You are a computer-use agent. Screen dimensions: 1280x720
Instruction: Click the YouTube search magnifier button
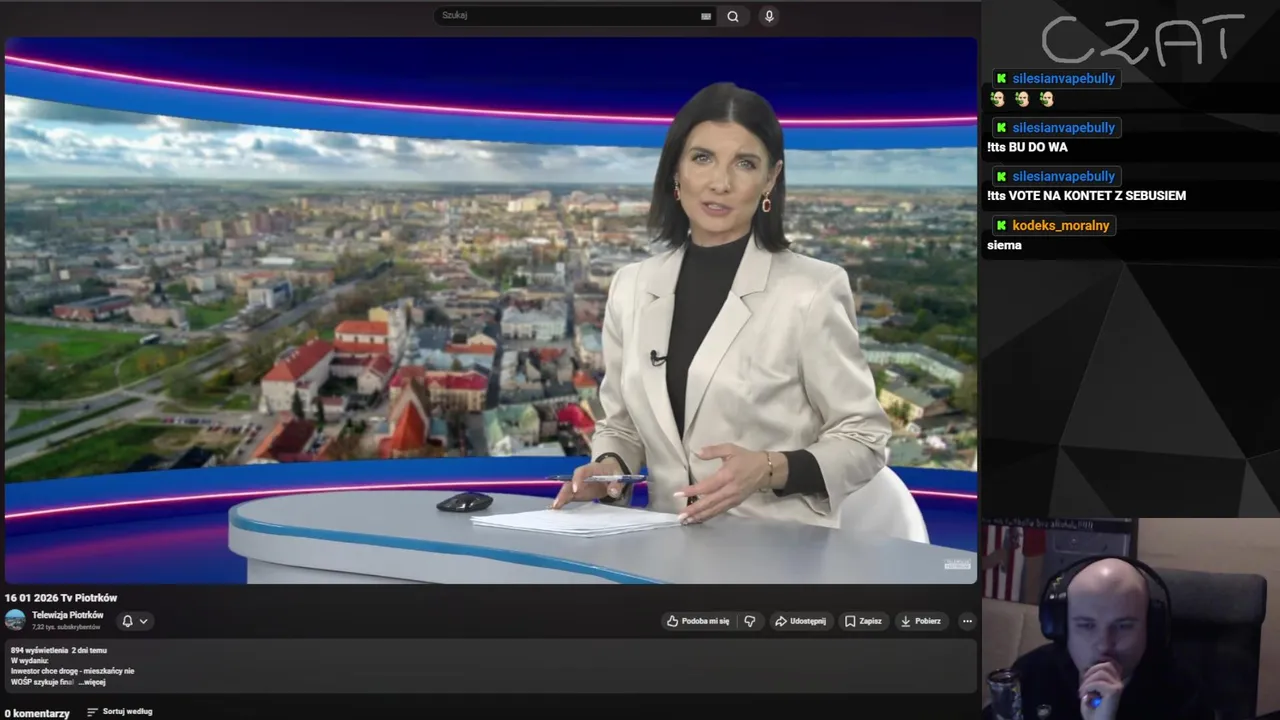733,16
